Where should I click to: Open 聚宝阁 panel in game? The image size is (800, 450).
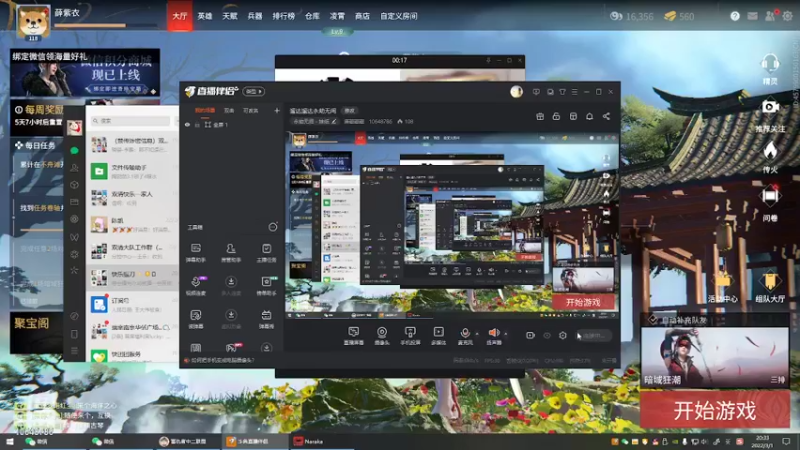coord(37,332)
